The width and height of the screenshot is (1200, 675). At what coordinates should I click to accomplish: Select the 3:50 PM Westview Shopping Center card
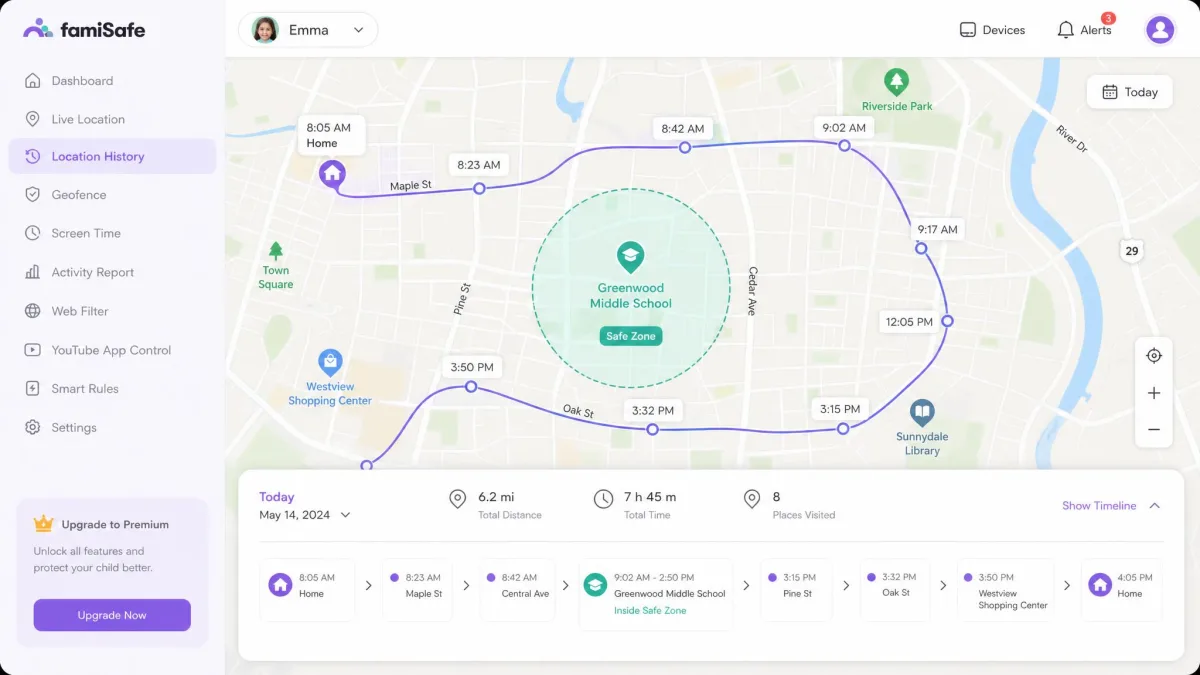[1006, 590]
